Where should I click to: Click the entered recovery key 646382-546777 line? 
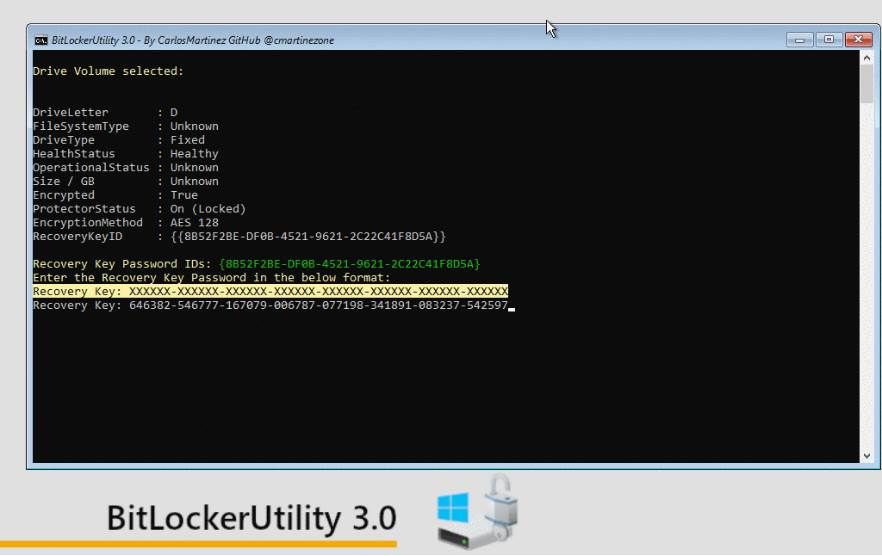(270, 305)
